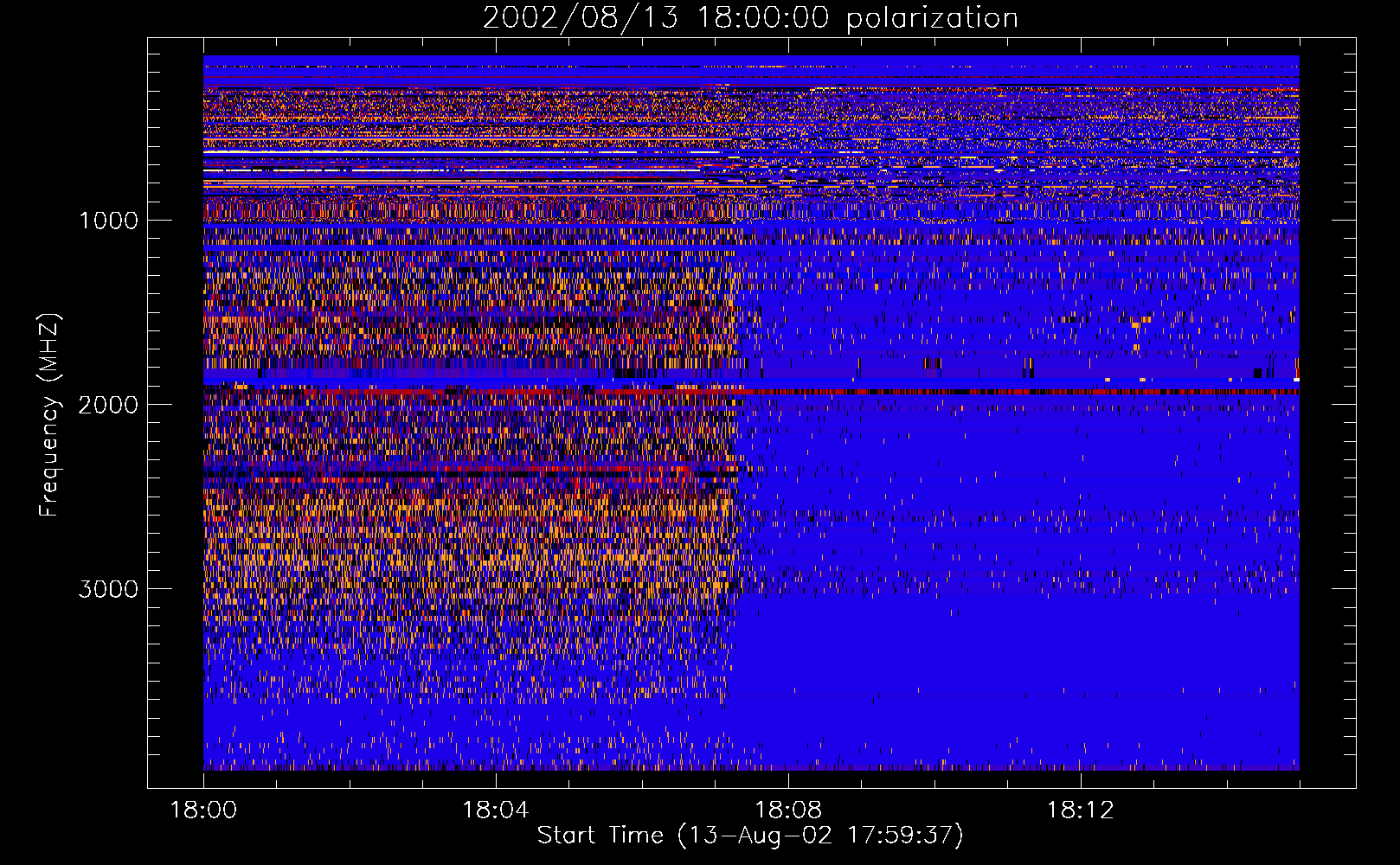Click the 18:04 time axis label

click(x=496, y=811)
